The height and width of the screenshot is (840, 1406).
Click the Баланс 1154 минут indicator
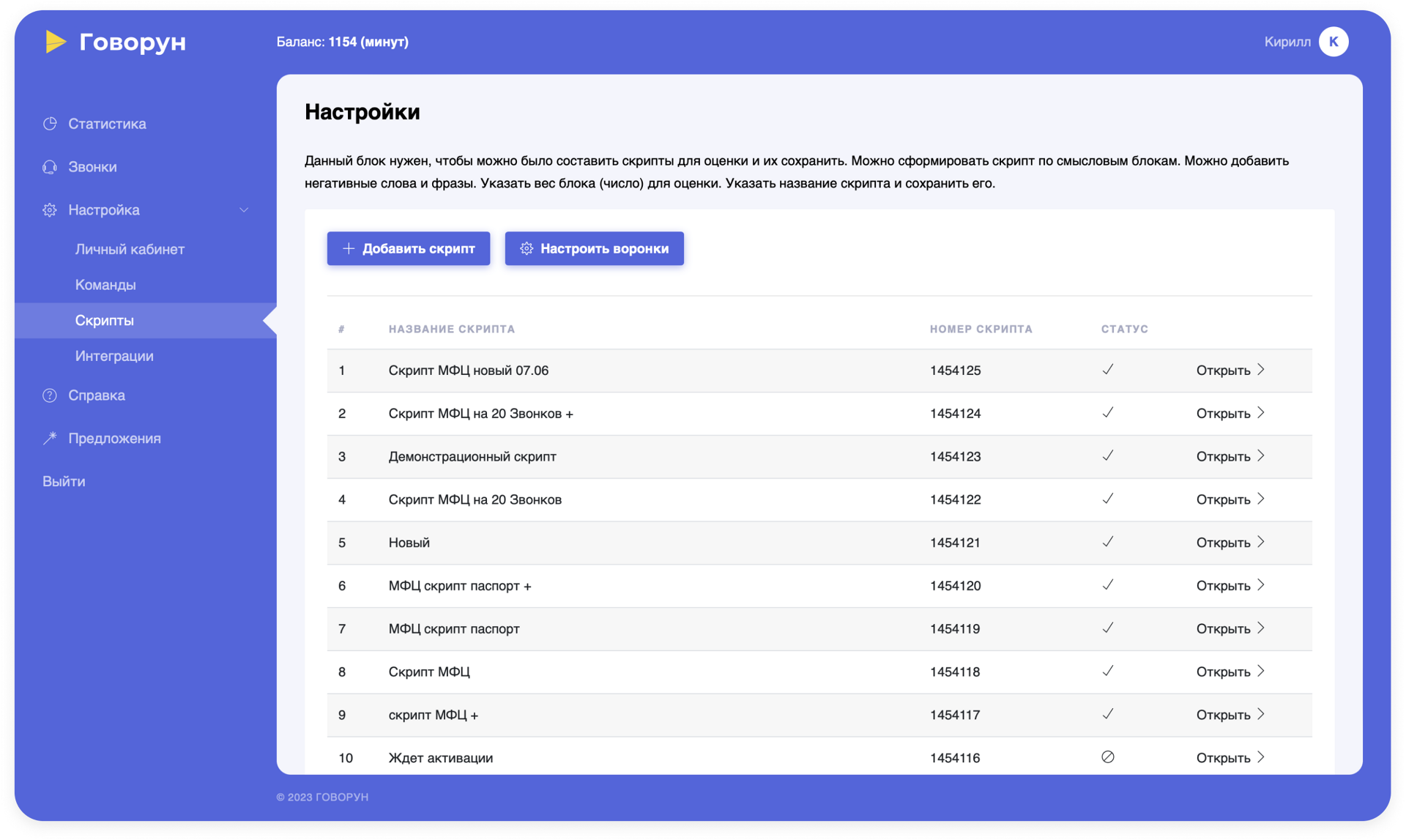coord(342,42)
